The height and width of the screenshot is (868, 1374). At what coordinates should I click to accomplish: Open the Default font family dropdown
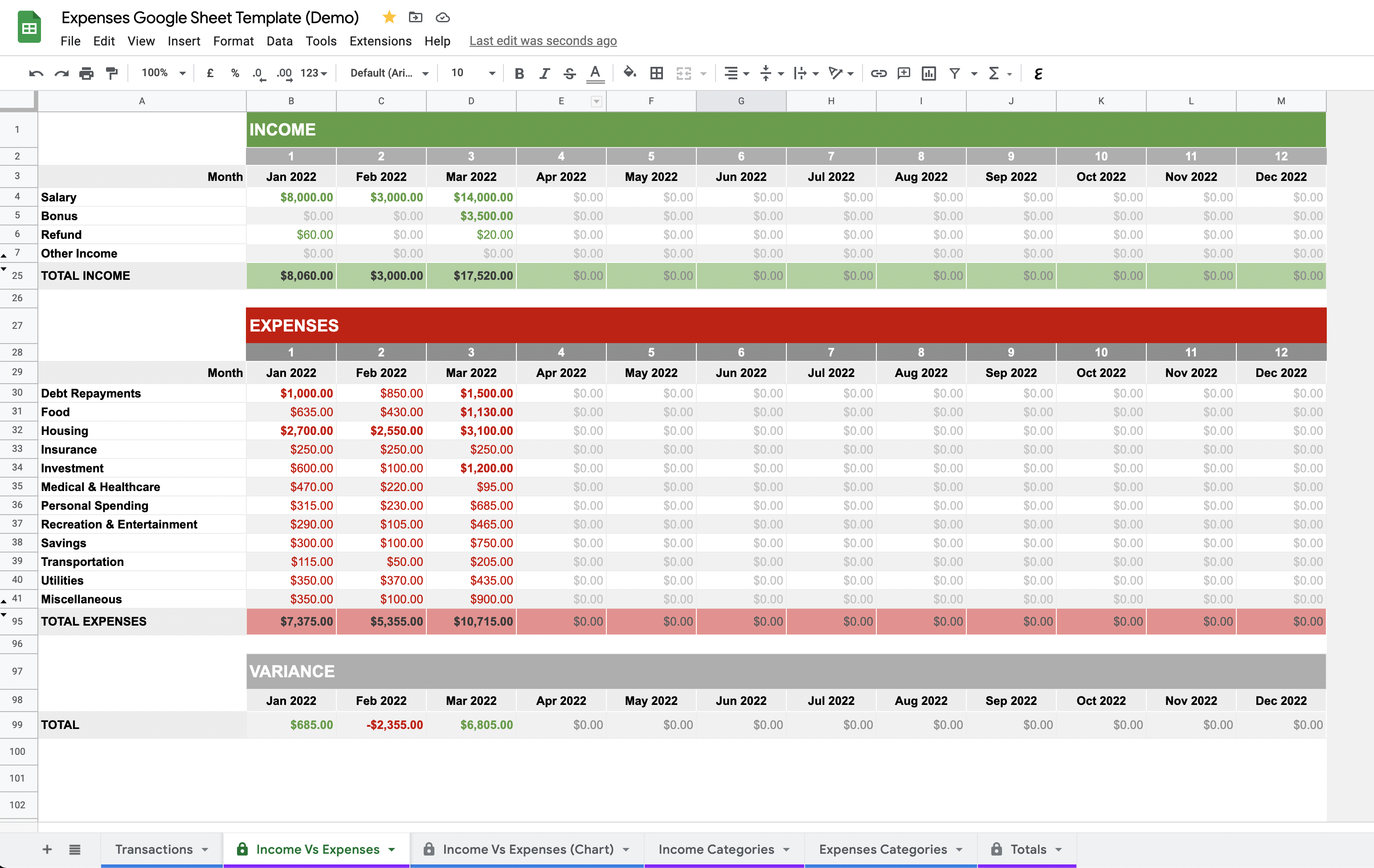coord(389,73)
